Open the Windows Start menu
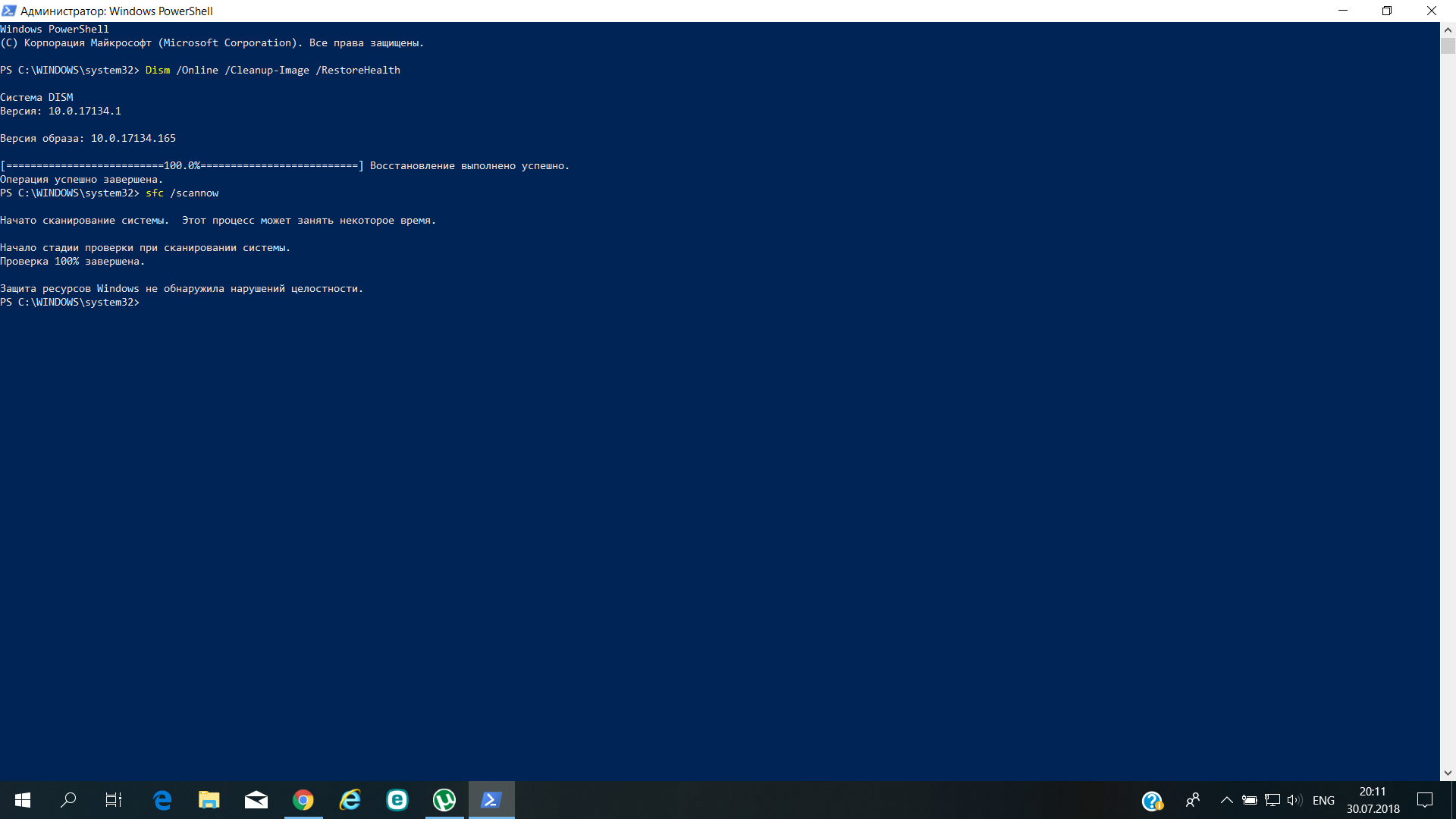 pyautogui.click(x=23, y=800)
